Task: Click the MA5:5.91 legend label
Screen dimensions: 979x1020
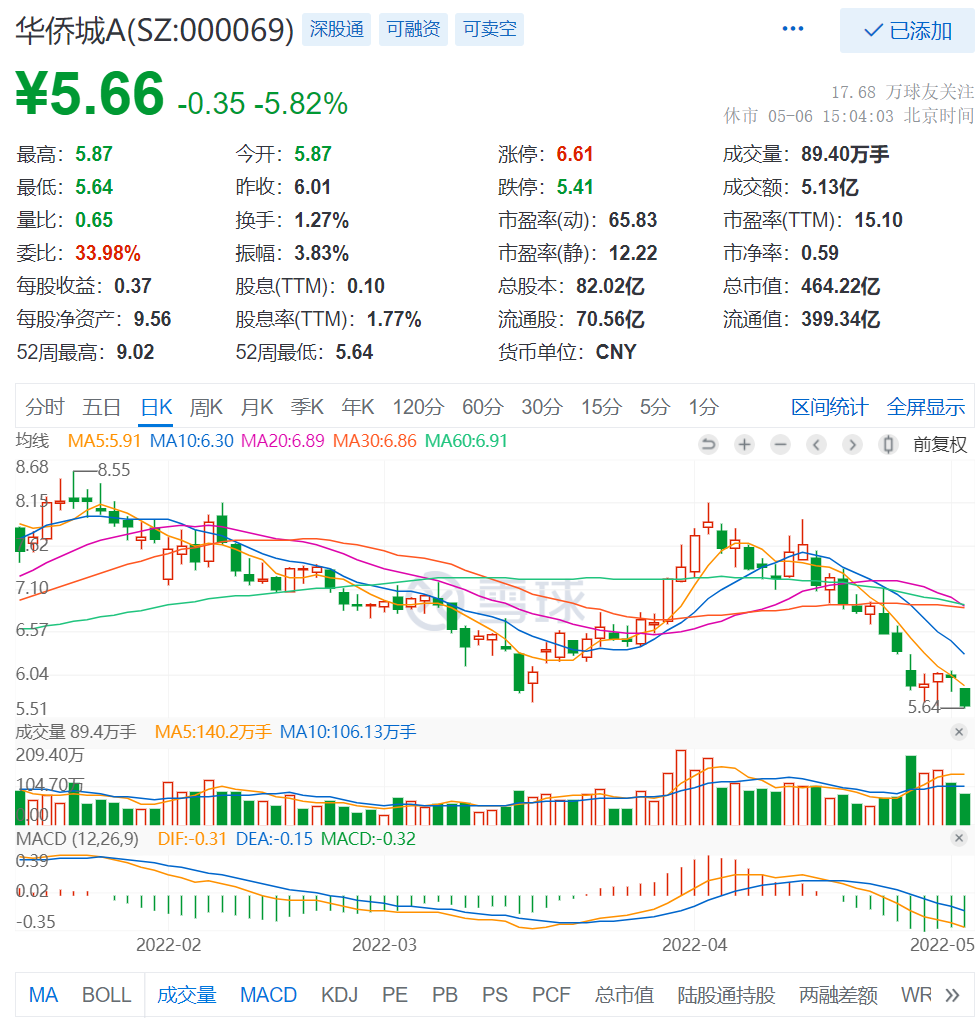Action: pos(104,441)
